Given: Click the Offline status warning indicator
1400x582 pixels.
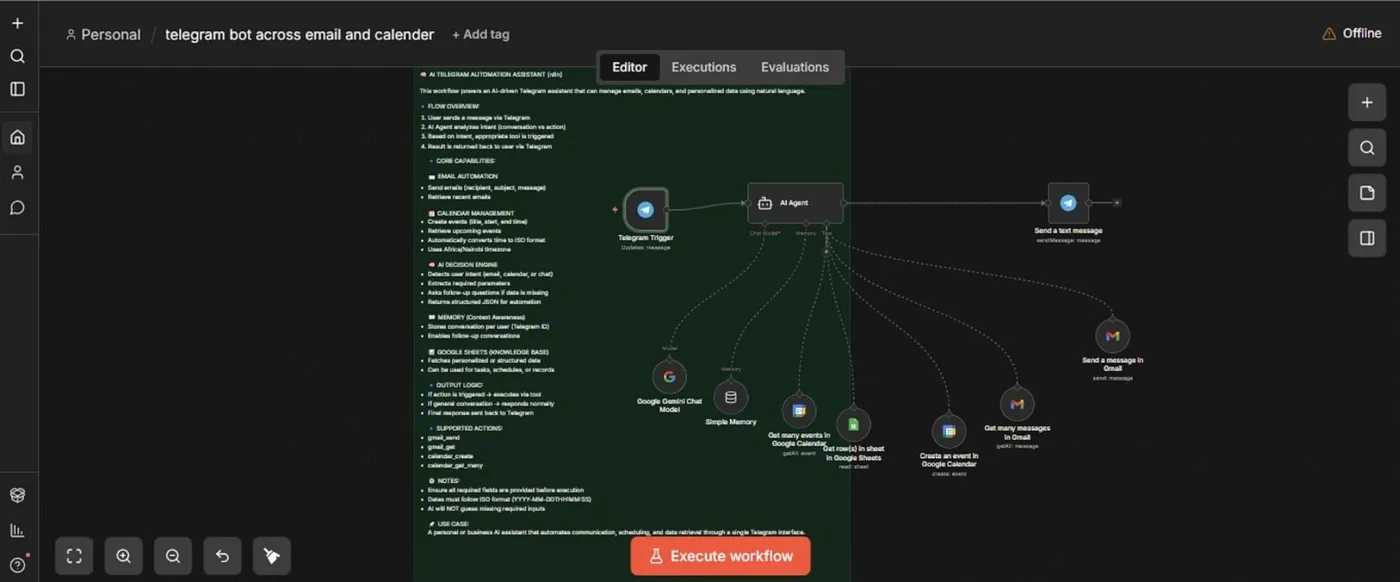Looking at the screenshot, I should click(x=1352, y=33).
